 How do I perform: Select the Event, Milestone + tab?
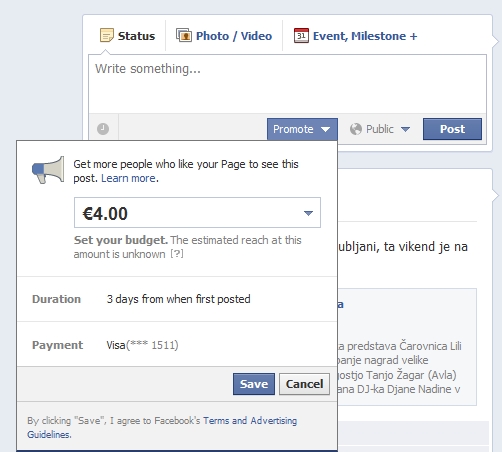click(x=355, y=36)
